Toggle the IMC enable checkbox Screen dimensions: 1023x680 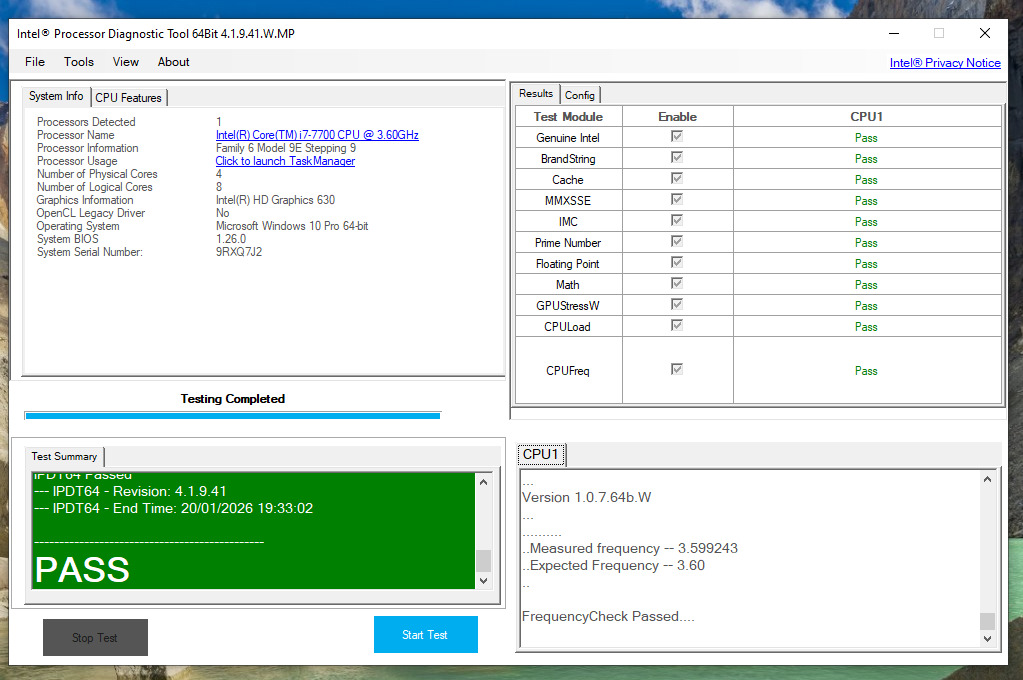click(677, 220)
